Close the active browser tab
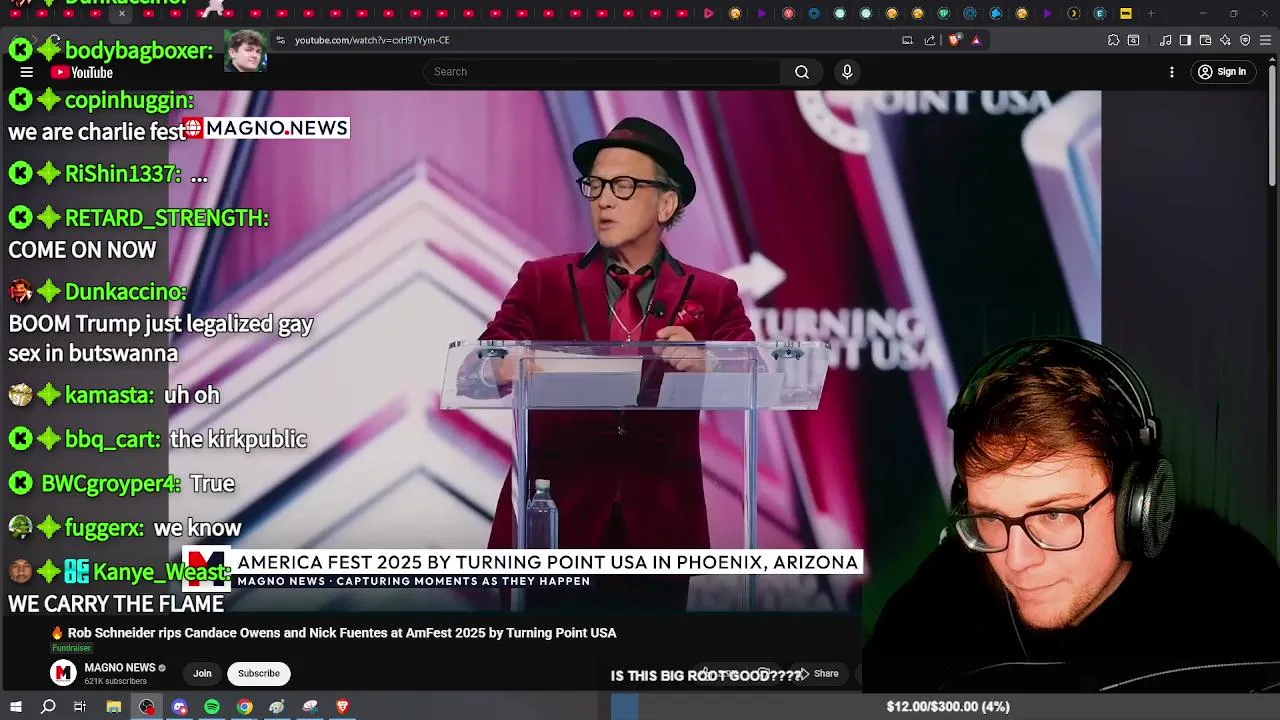Image resolution: width=1280 pixels, height=720 pixels. pos(122,13)
